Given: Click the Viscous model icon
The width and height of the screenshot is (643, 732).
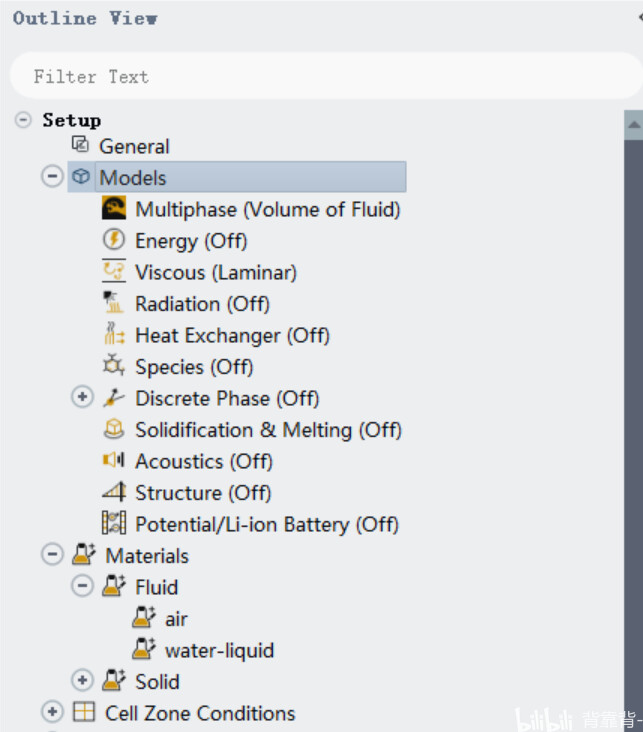Looking at the screenshot, I should click(115, 272).
